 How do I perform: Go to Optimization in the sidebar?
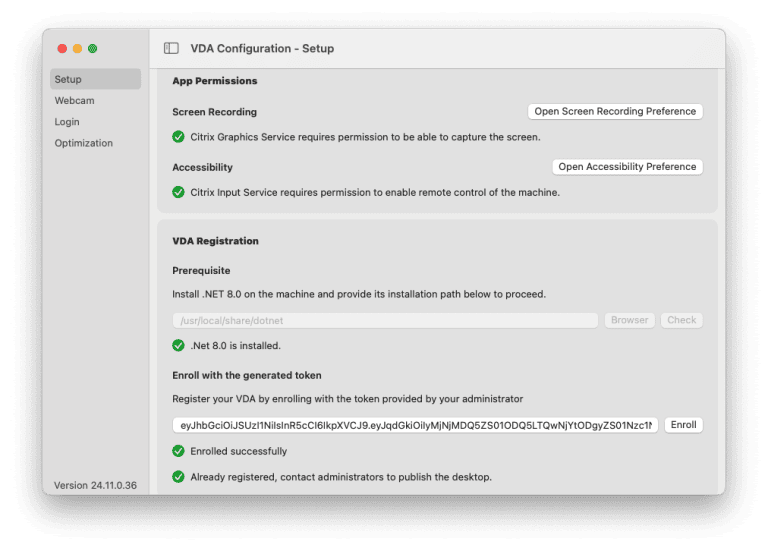[x=84, y=143]
